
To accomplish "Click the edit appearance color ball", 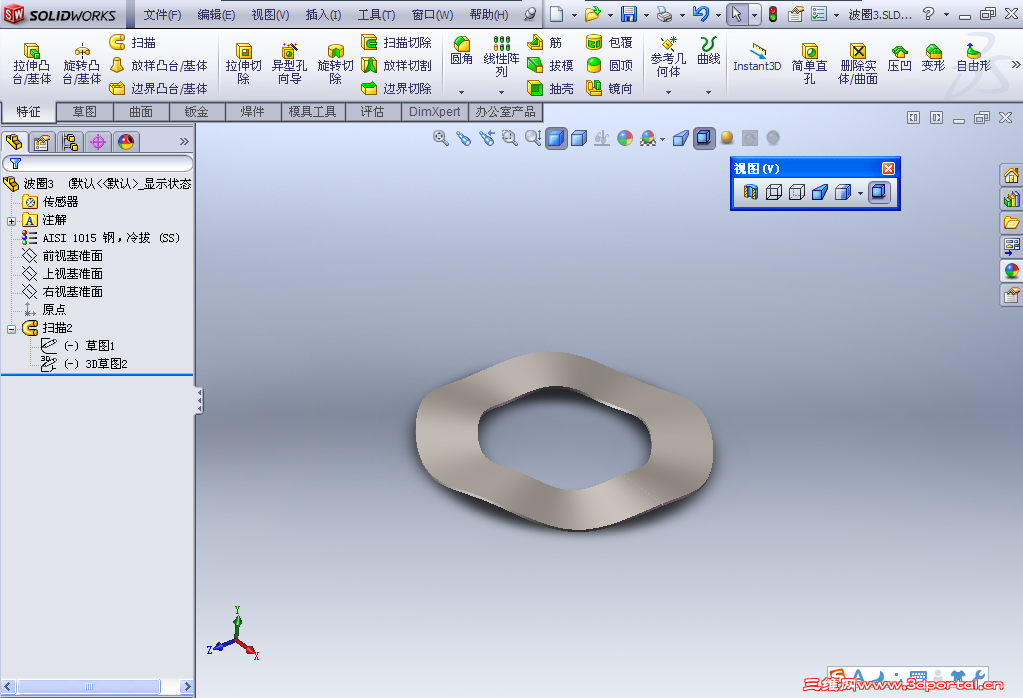I will point(624,138).
